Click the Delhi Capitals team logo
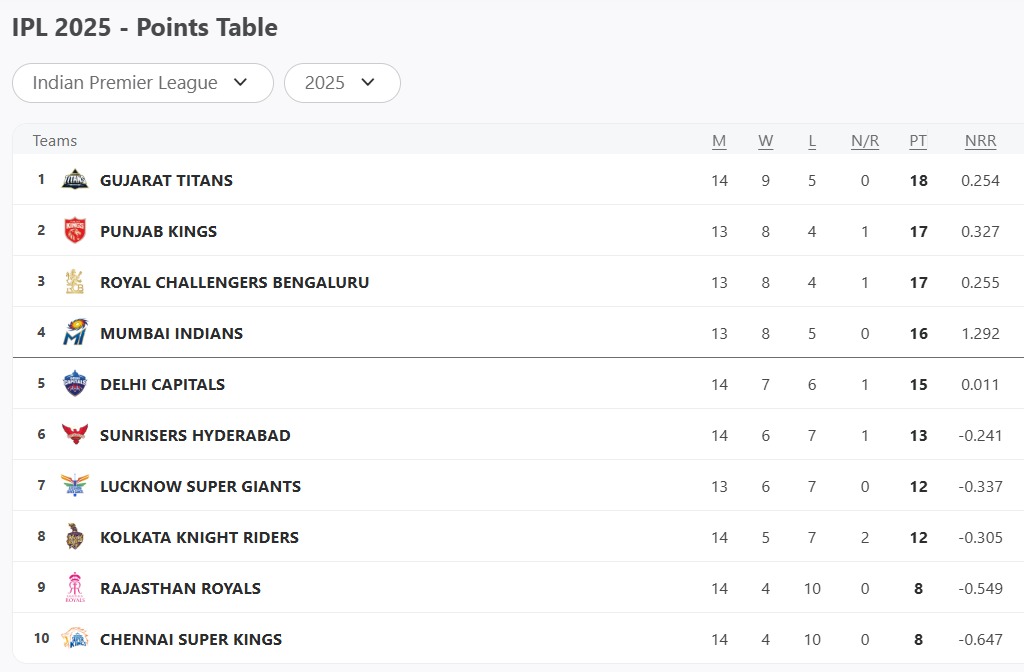 [75, 384]
